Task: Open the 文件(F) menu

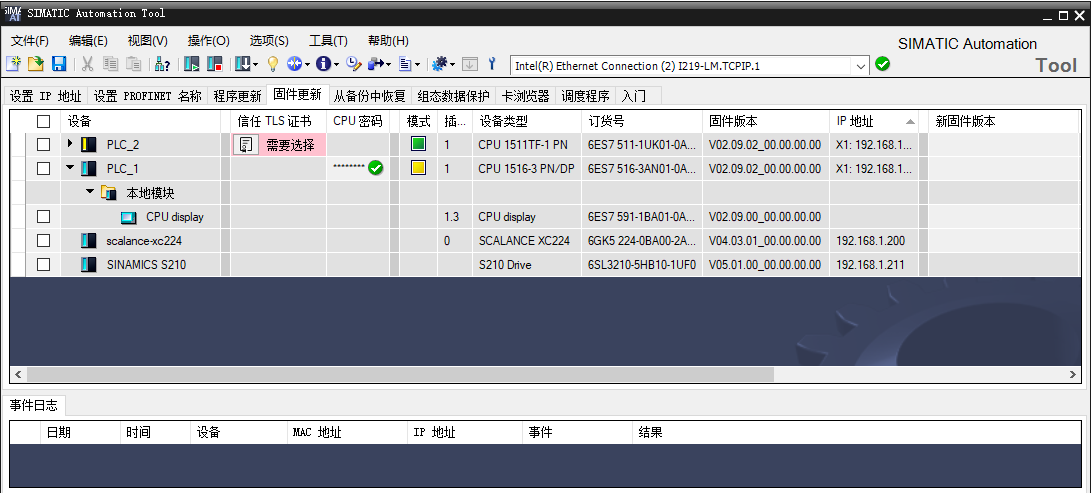Action: (30, 41)
